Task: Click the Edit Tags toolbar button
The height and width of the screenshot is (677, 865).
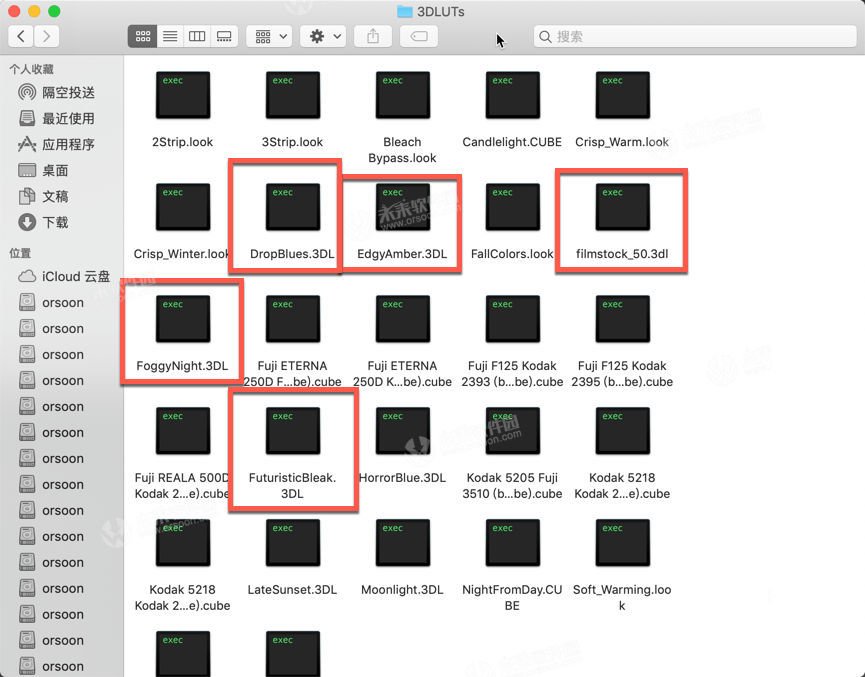Action: [x=419, y=36]
